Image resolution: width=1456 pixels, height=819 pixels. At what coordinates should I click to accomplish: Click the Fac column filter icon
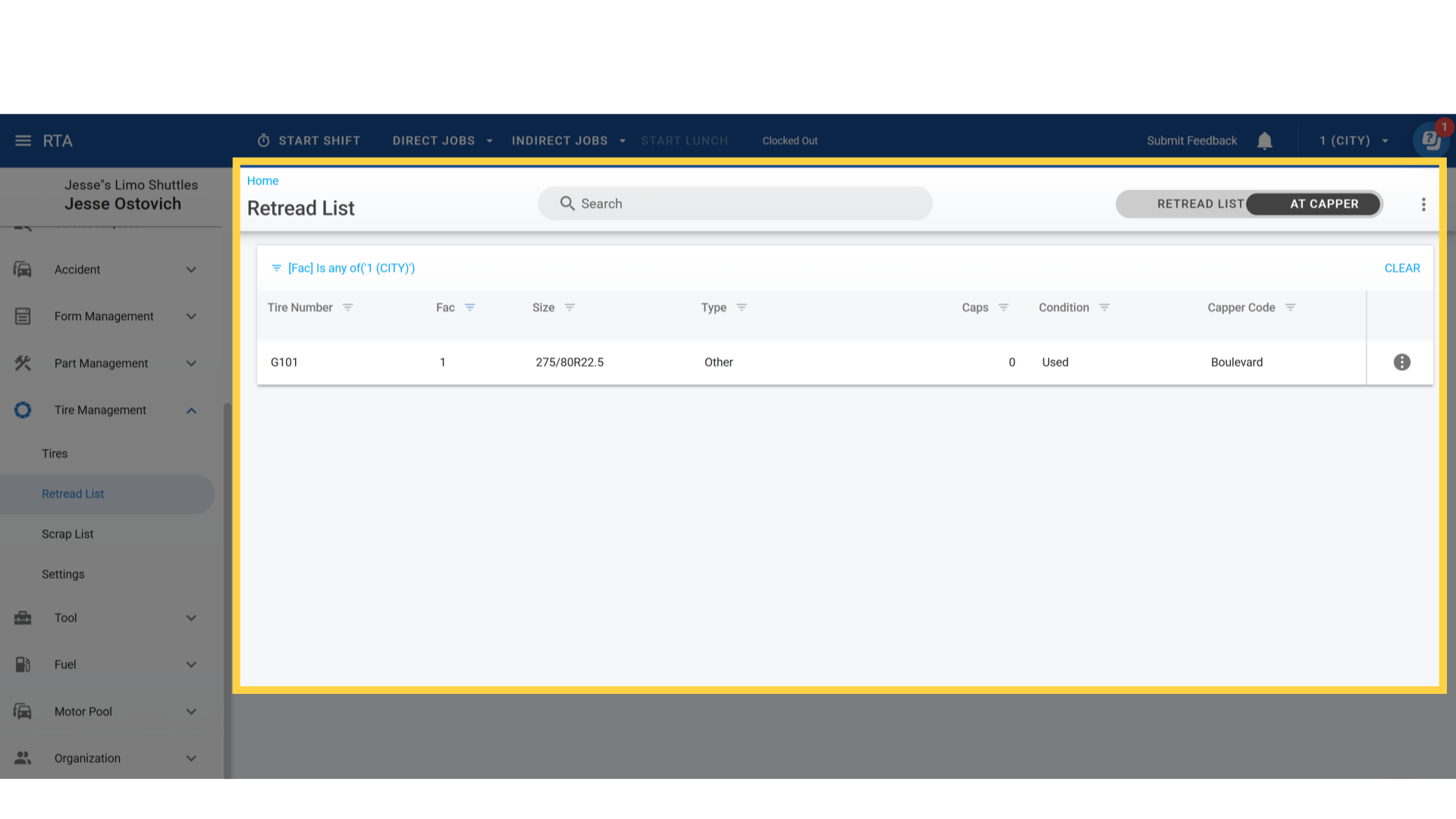click(x=469, y=308)
